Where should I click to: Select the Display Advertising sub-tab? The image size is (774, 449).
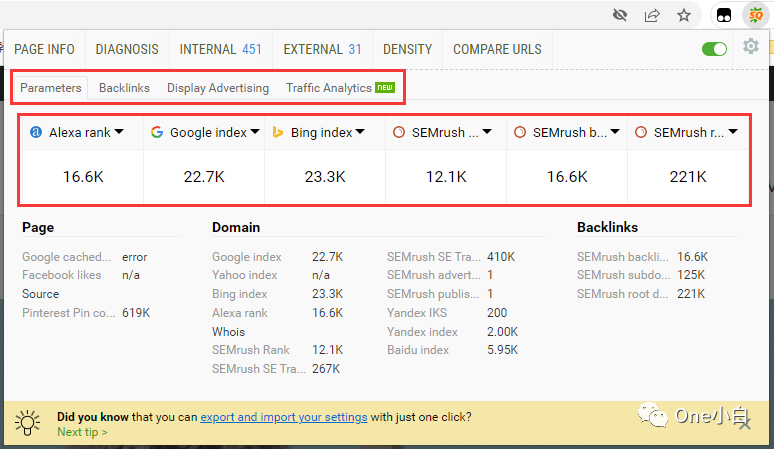[x=218, y=88]
